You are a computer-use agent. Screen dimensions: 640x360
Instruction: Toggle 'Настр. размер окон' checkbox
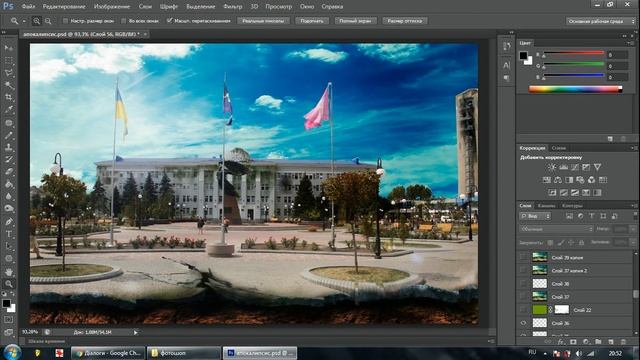coord(65,21)
